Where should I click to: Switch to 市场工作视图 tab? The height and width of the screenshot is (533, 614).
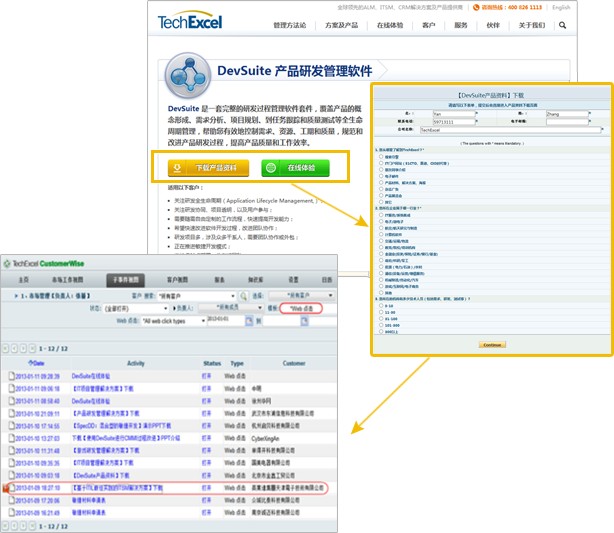67,280
